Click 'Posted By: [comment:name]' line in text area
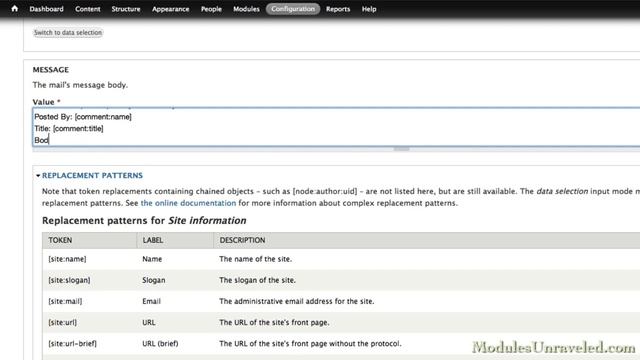640x360 pixels. coord(83,117)
